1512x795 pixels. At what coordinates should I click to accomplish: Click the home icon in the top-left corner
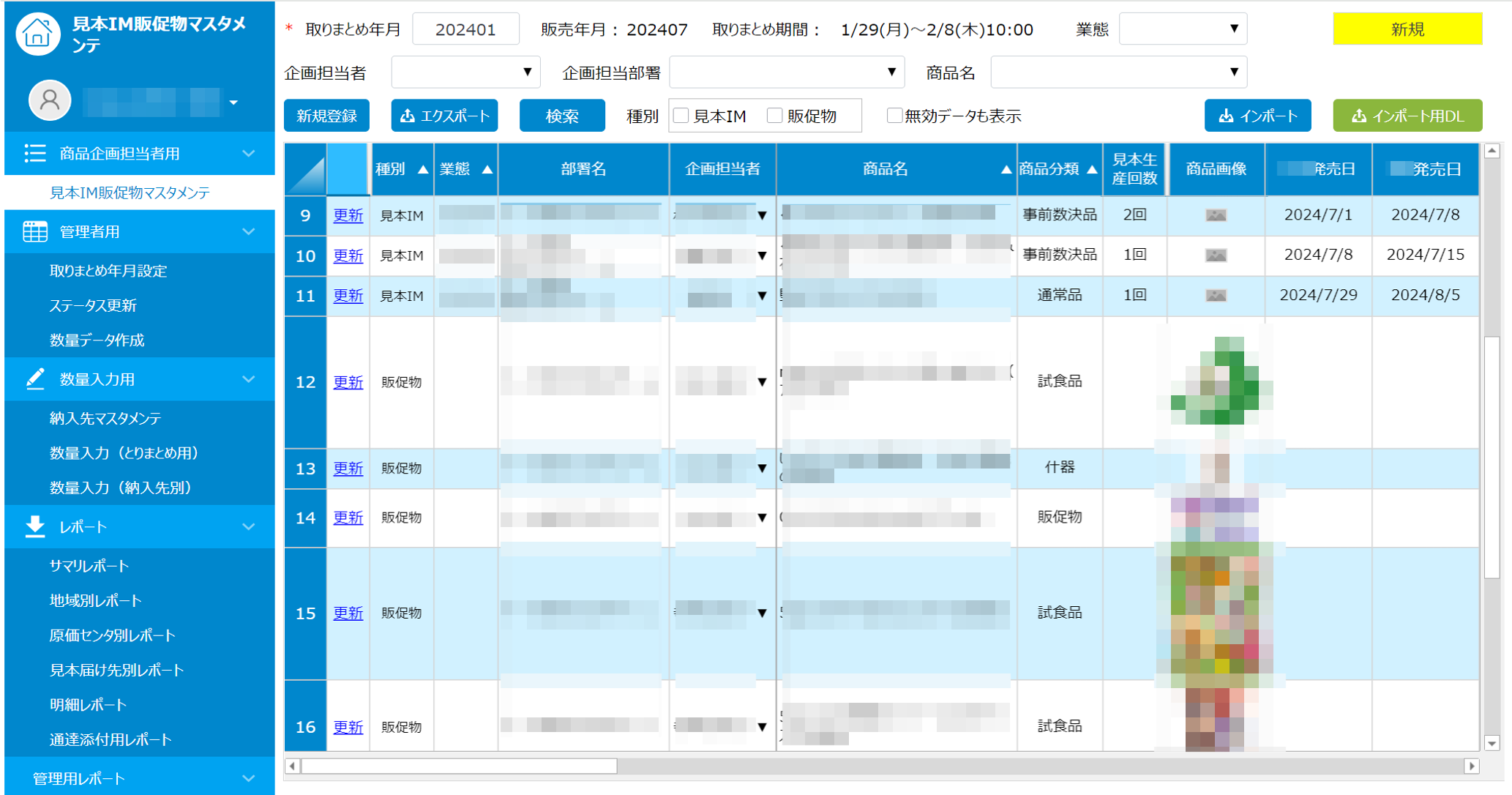pos(37,34)
